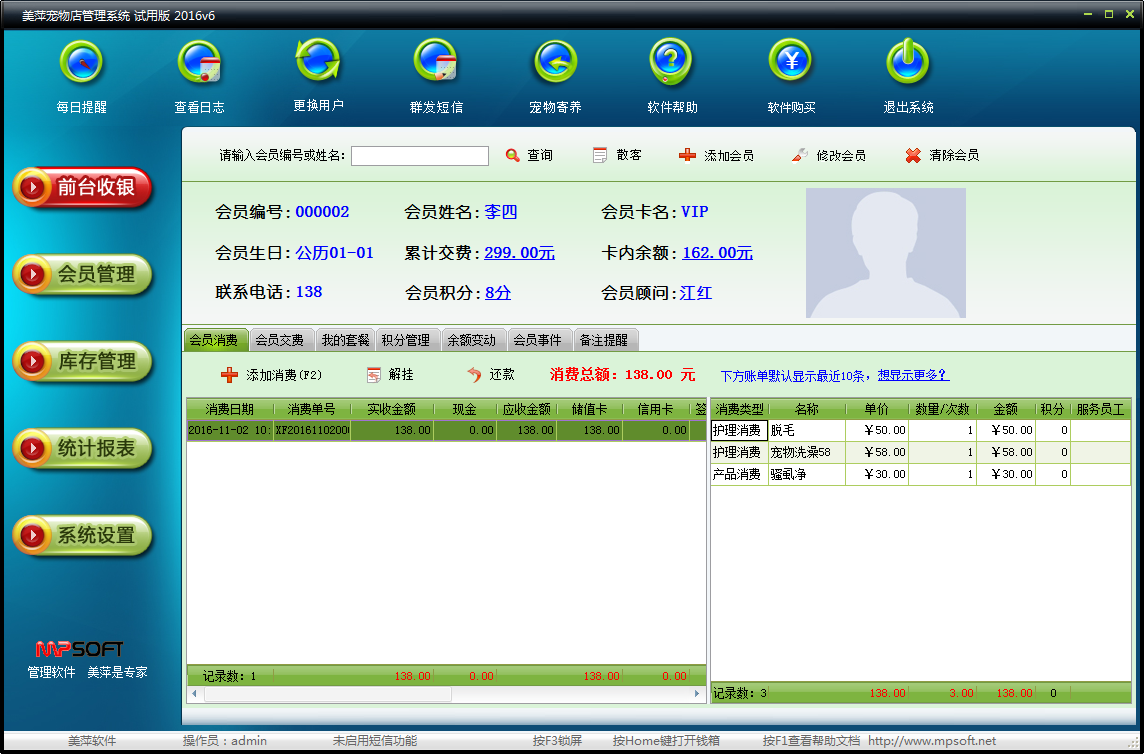This screenshot has height=754, width=1144.
Task: Open 统计报表 statistics sidebar button
Action: coord(83,449)
